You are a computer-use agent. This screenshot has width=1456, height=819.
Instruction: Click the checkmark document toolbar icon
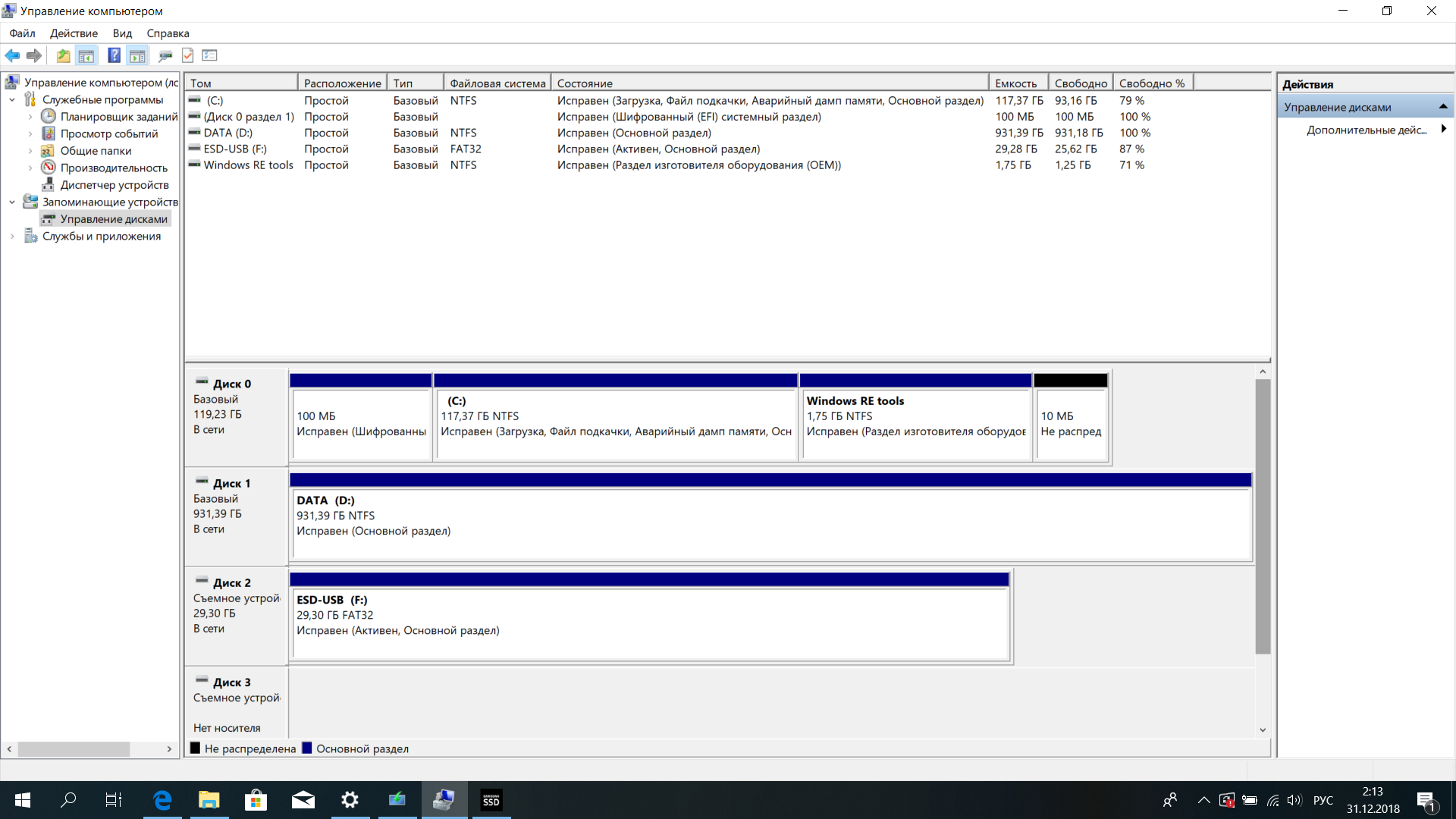click(188, 55)
